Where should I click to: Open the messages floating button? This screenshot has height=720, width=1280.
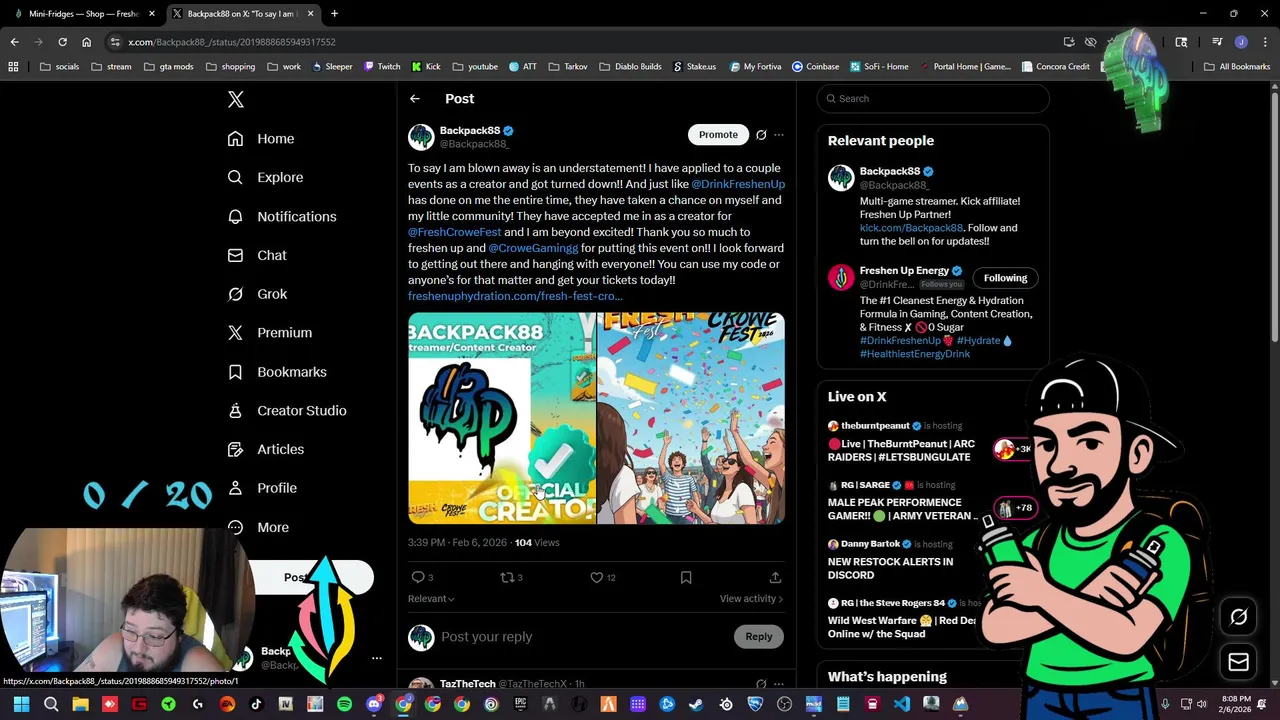1238,662
